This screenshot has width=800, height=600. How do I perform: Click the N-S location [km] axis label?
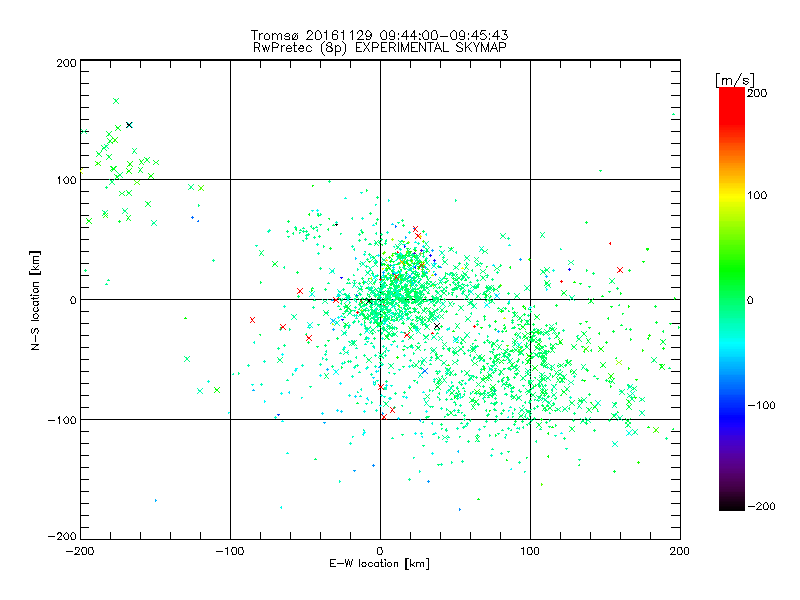[35, 301]
